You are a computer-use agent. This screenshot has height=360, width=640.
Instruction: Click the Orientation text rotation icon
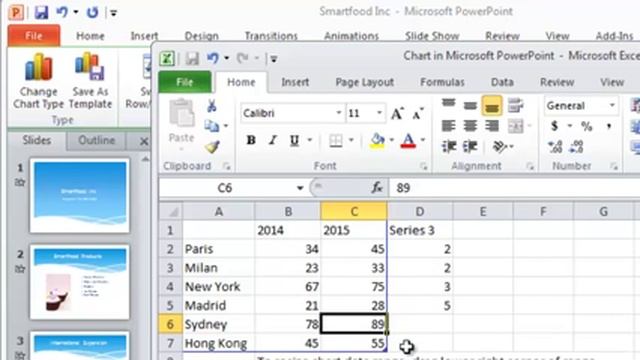(x=500, y=146)
